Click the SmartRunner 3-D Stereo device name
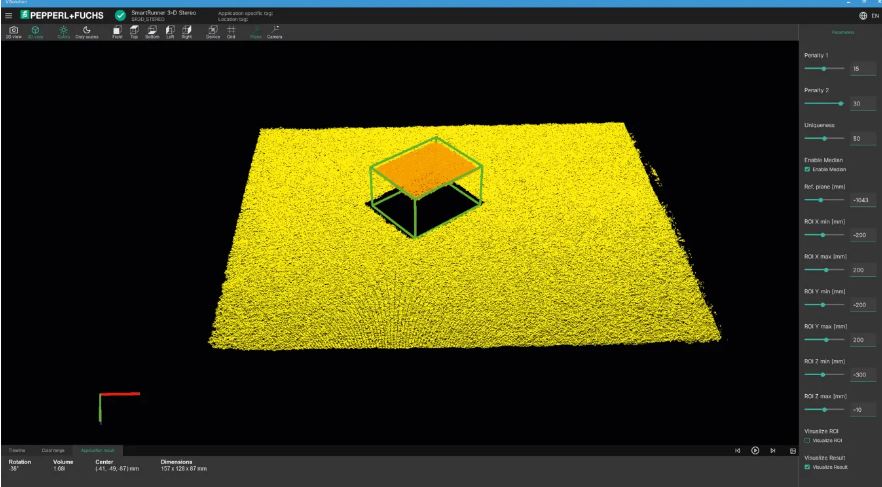 (x=164, y=12)
